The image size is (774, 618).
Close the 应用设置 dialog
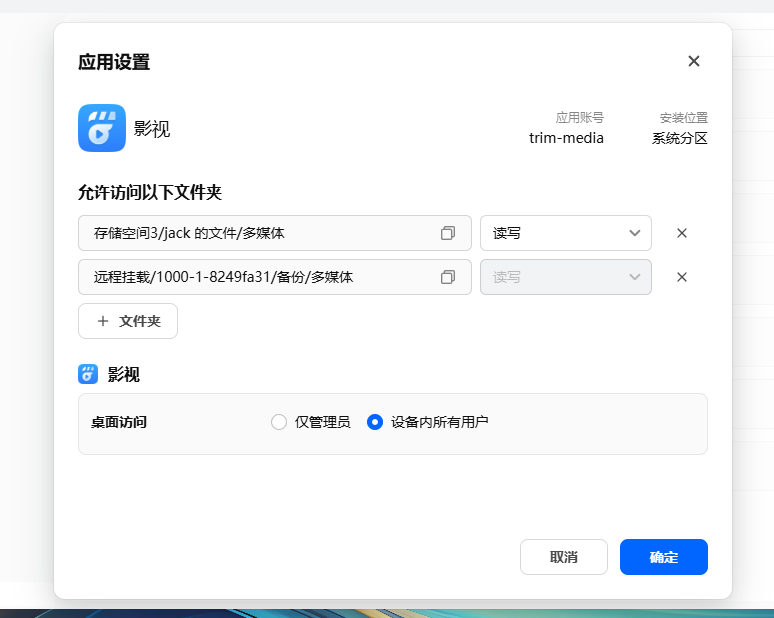click(694, 61)
